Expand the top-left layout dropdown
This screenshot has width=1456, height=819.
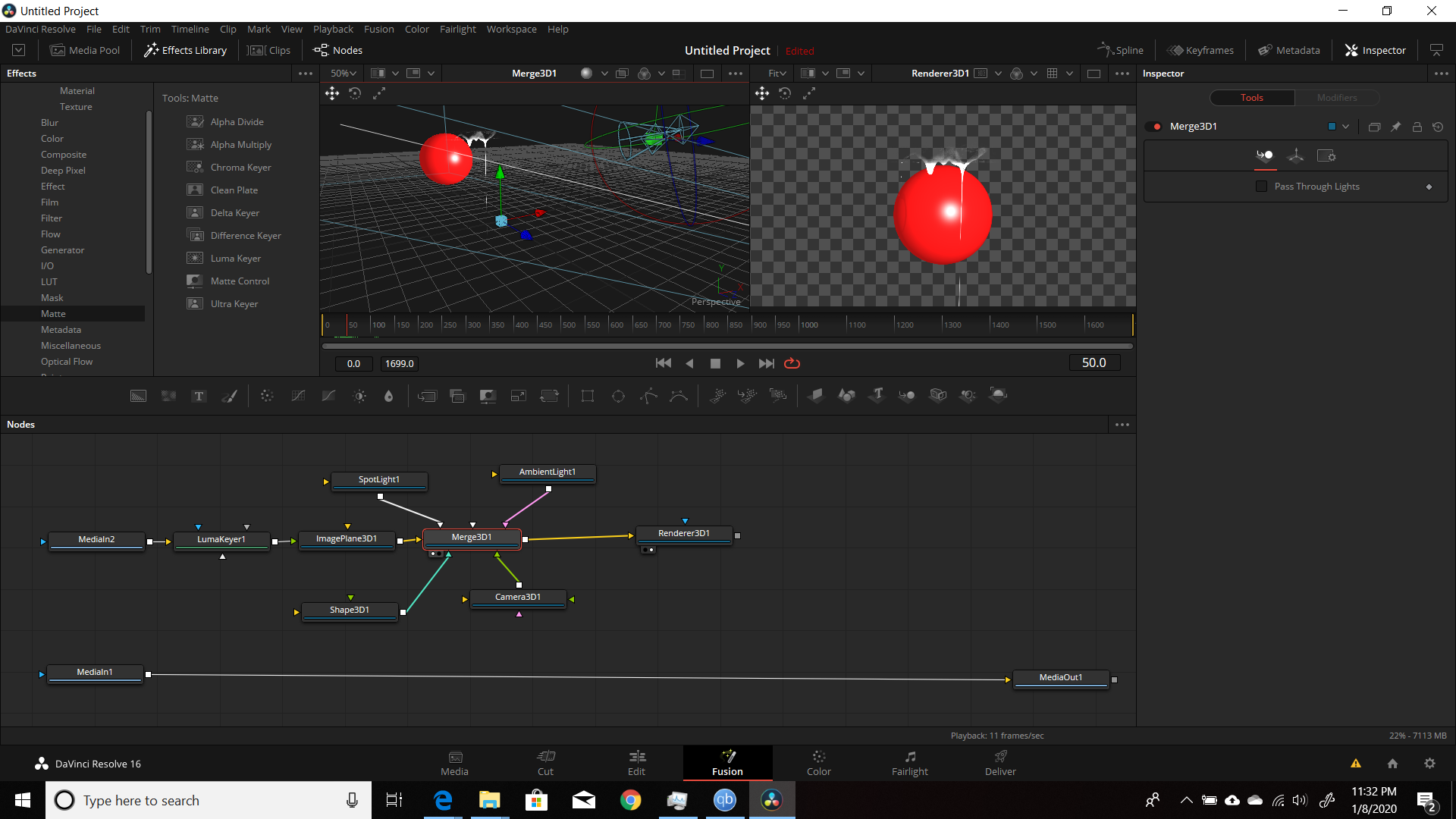(19, 50)
